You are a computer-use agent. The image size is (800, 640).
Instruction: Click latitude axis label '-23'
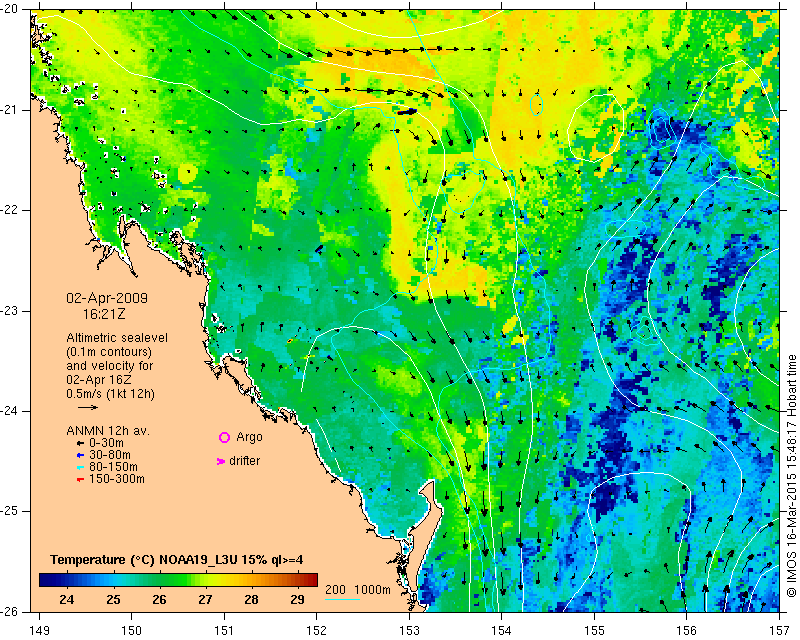[x=10, y=311]
